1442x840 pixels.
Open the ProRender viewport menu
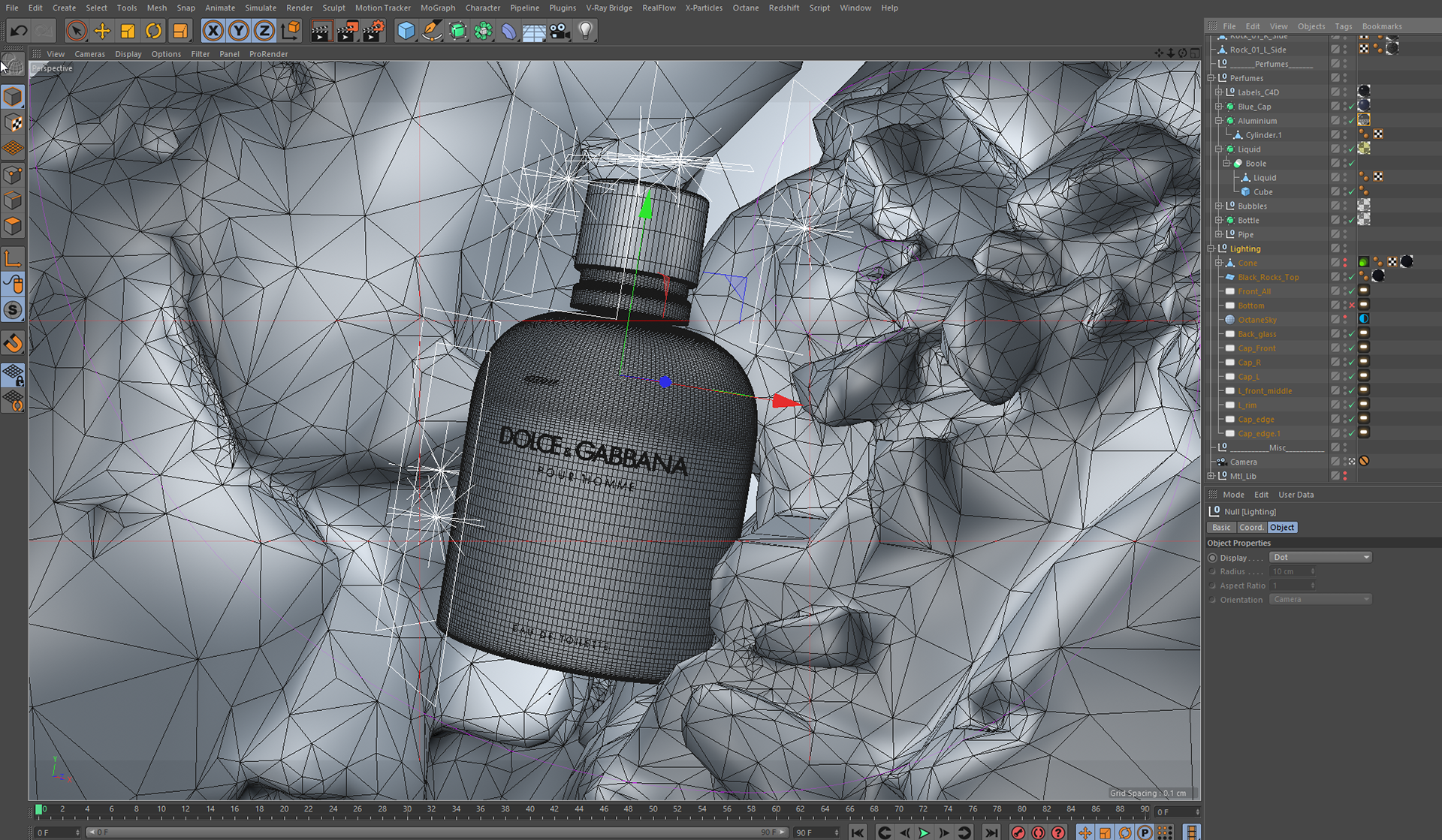(268, 54)
